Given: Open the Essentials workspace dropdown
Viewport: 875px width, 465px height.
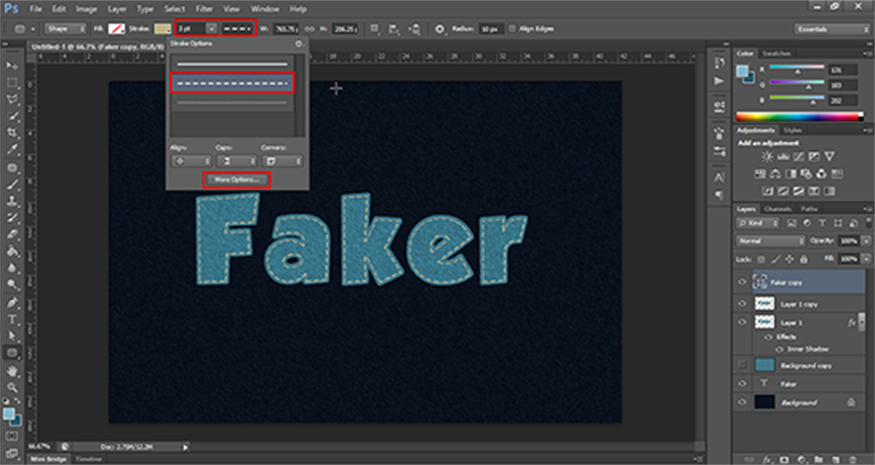Looking at the screenshot, I should [x=829, y=29].
